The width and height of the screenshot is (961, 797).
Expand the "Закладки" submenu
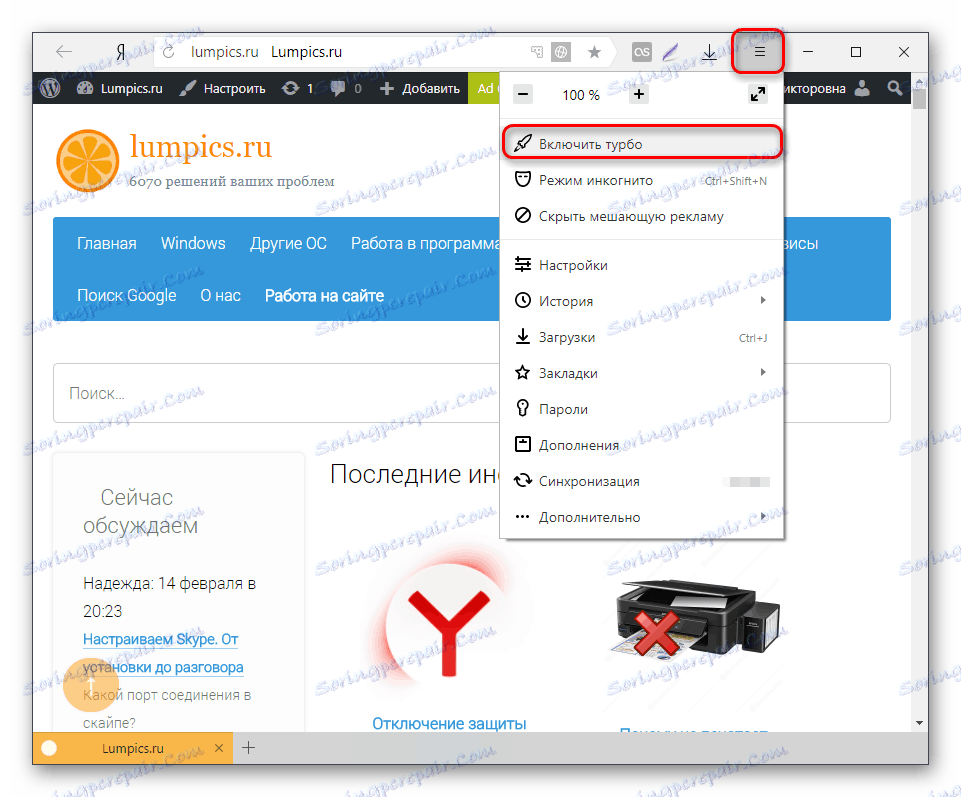[x=642, y=373]
